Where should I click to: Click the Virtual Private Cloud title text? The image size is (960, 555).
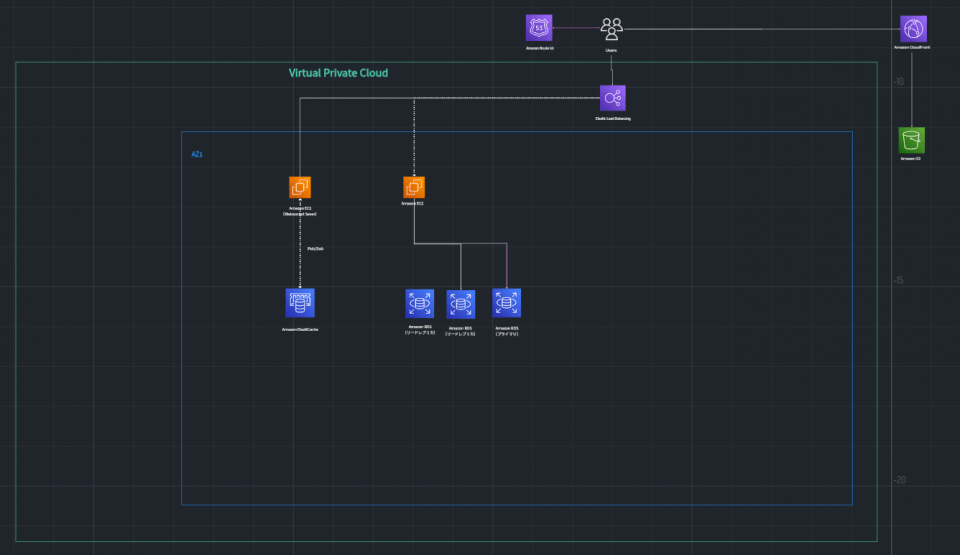[338, 73]
